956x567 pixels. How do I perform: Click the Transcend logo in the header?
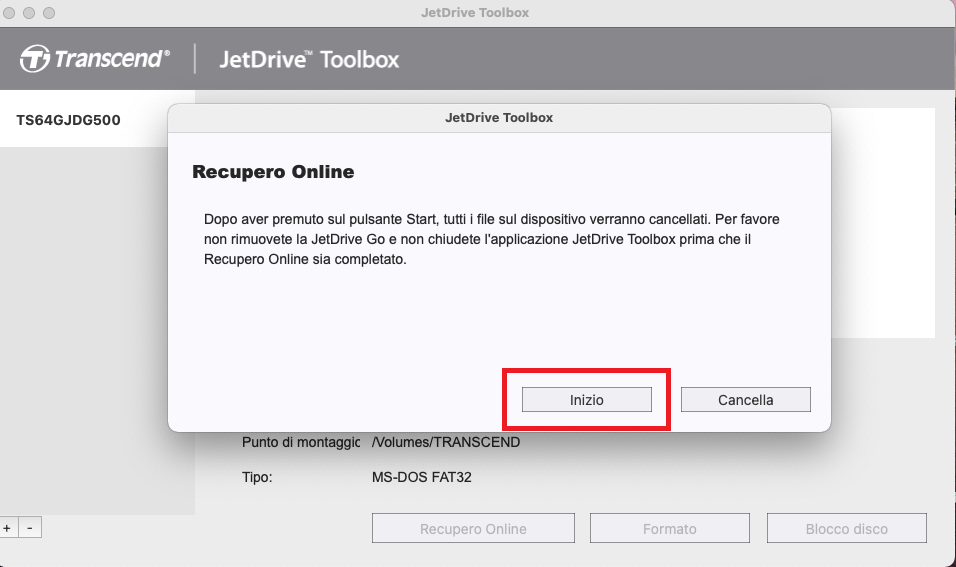(x=95, y=59)
